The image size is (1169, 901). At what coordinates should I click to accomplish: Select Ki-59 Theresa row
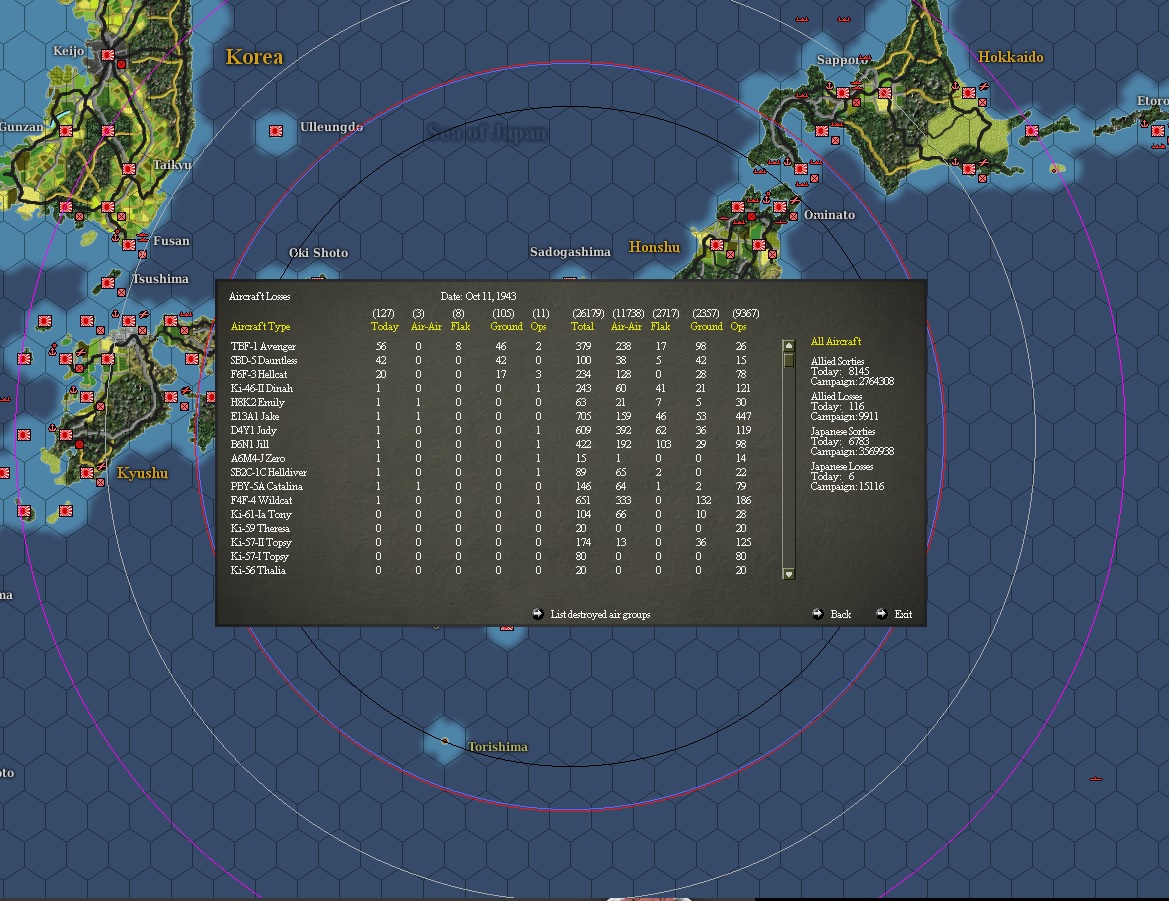492,528
